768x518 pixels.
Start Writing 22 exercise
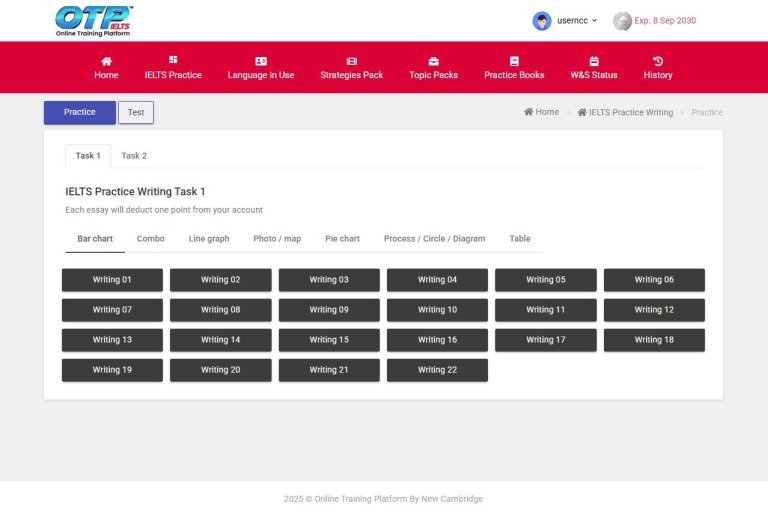437,370
